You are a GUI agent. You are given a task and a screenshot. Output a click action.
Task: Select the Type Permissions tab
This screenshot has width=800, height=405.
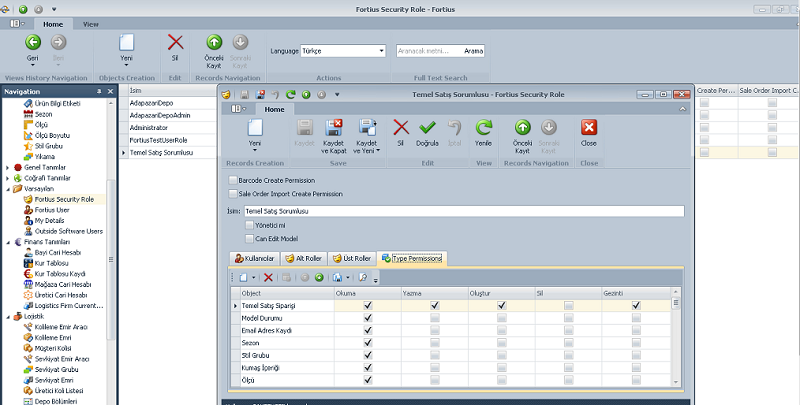tap(412, 259)
